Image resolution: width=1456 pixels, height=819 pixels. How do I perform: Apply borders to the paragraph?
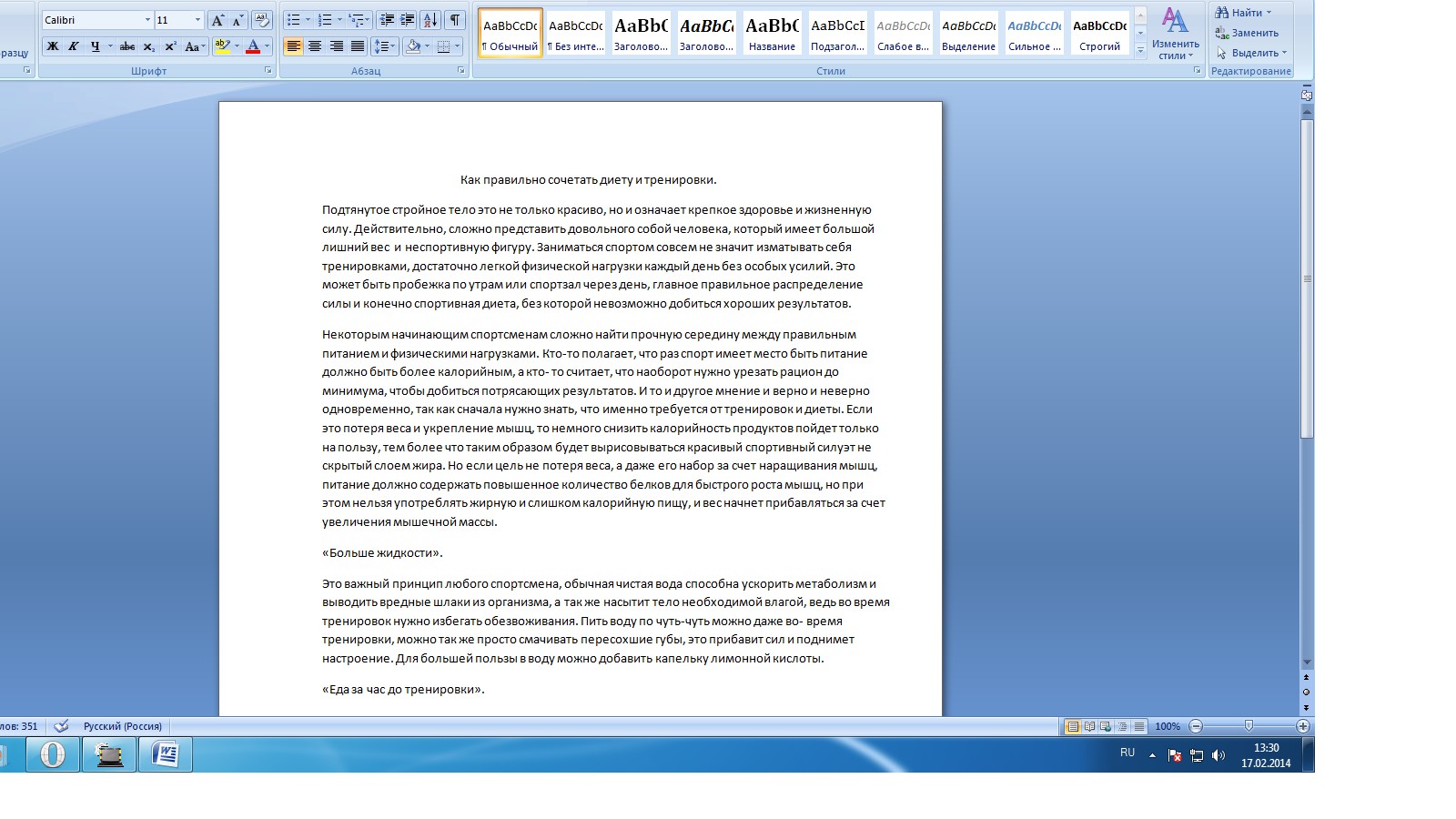443,46
